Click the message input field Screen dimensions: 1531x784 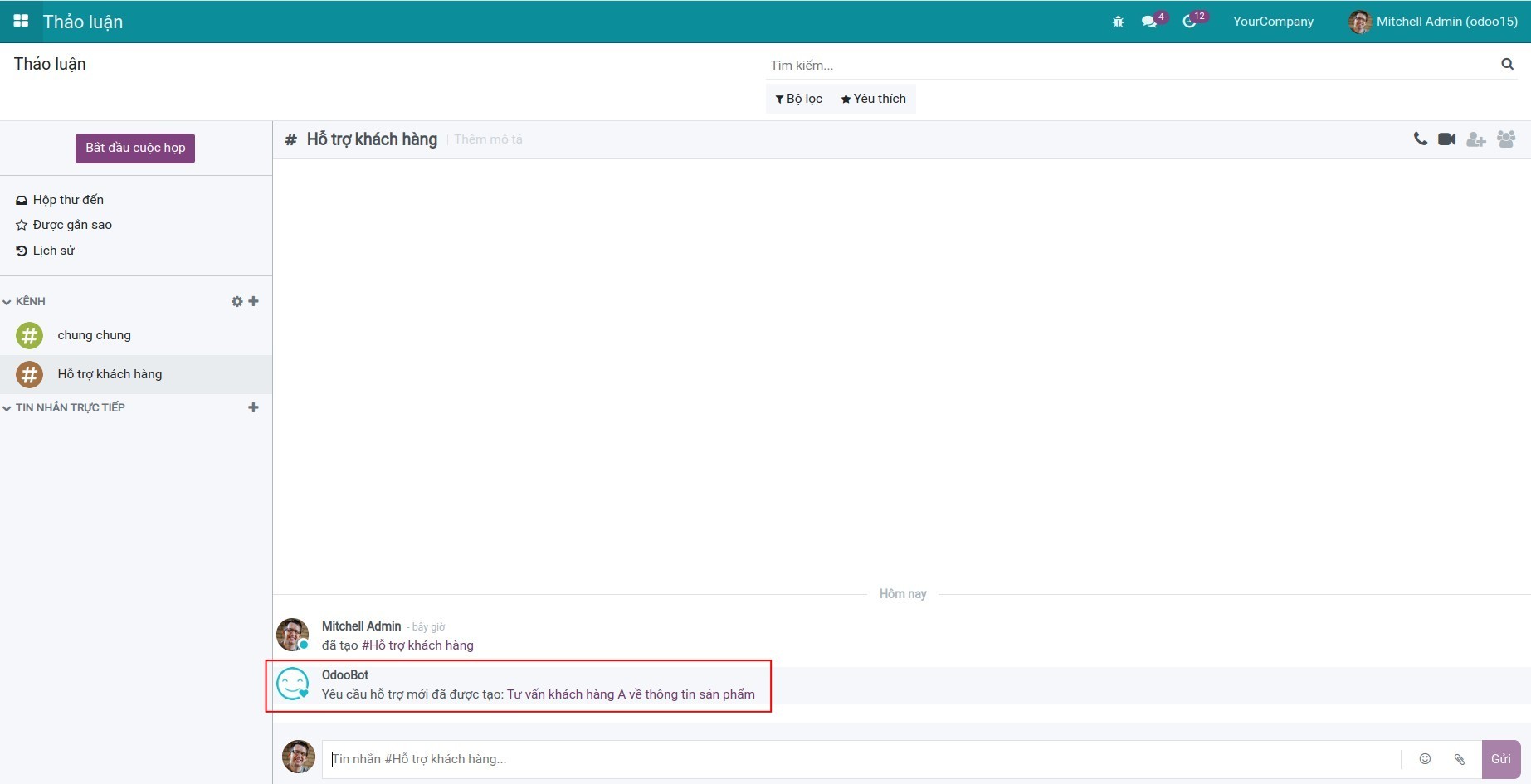860,759
